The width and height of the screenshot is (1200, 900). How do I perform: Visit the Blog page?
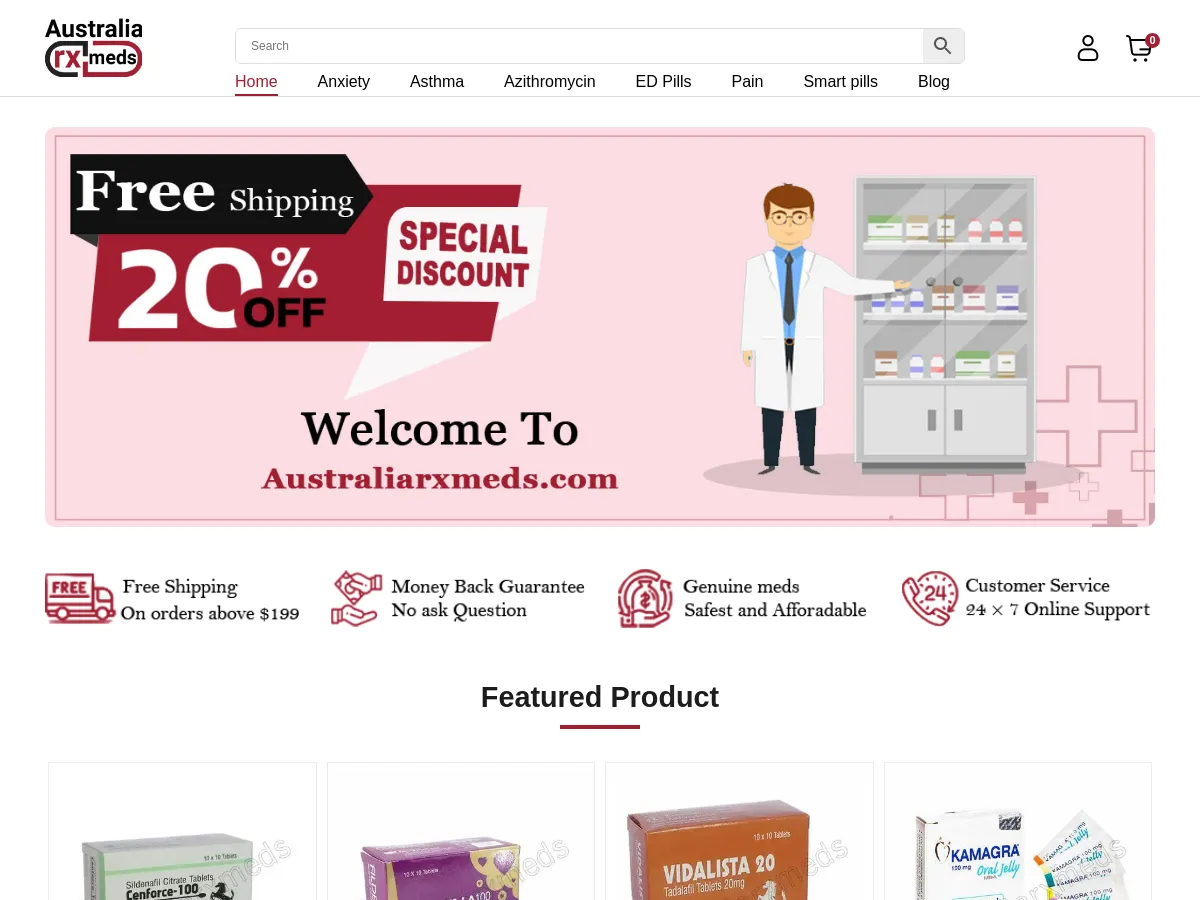[x=934, y=82]
